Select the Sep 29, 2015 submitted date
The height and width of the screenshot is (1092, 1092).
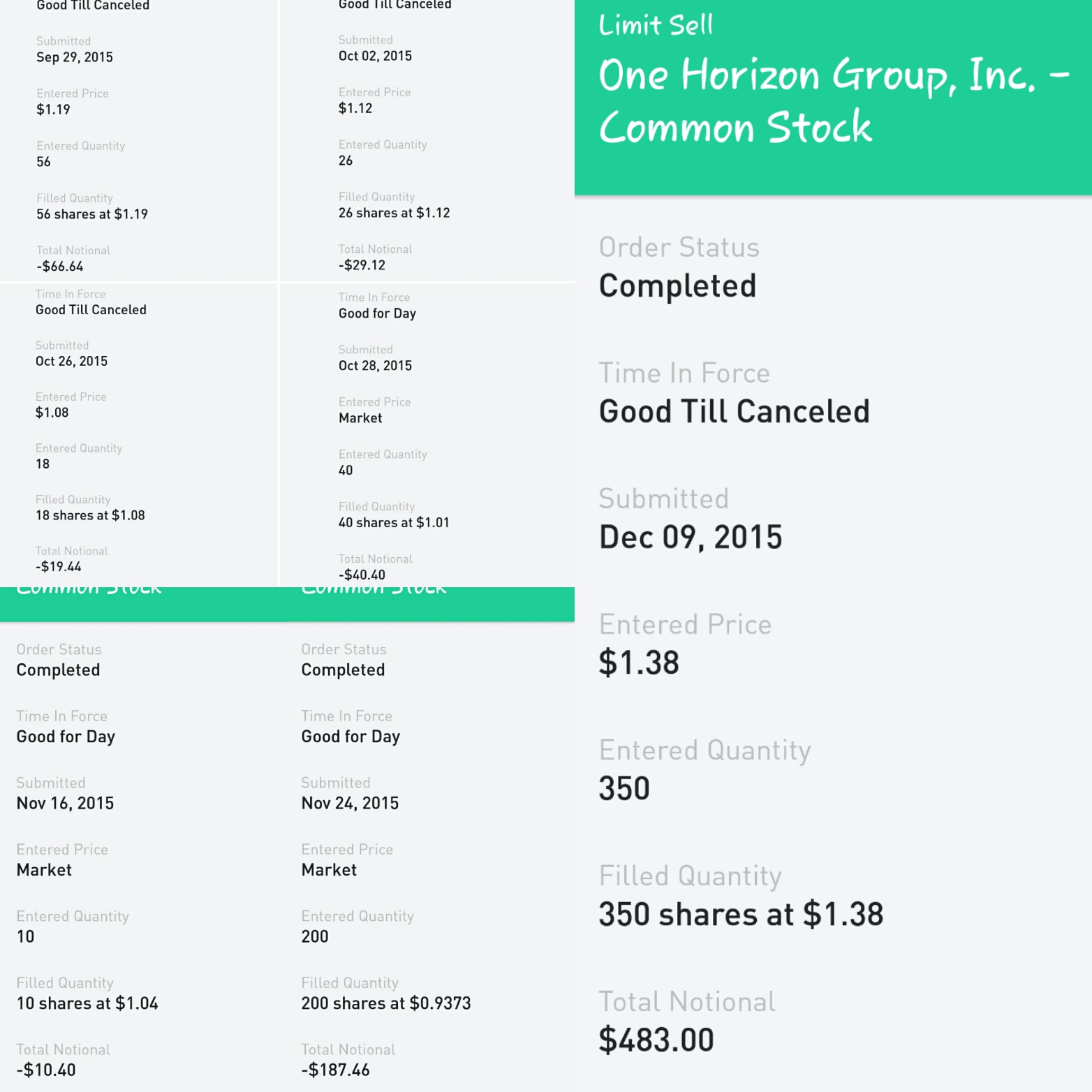coord(75,57)
